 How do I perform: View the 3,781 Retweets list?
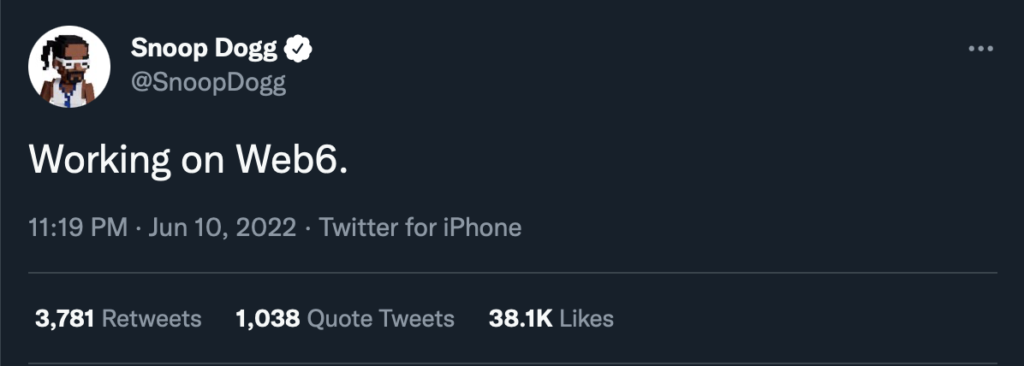pos(118,319)
